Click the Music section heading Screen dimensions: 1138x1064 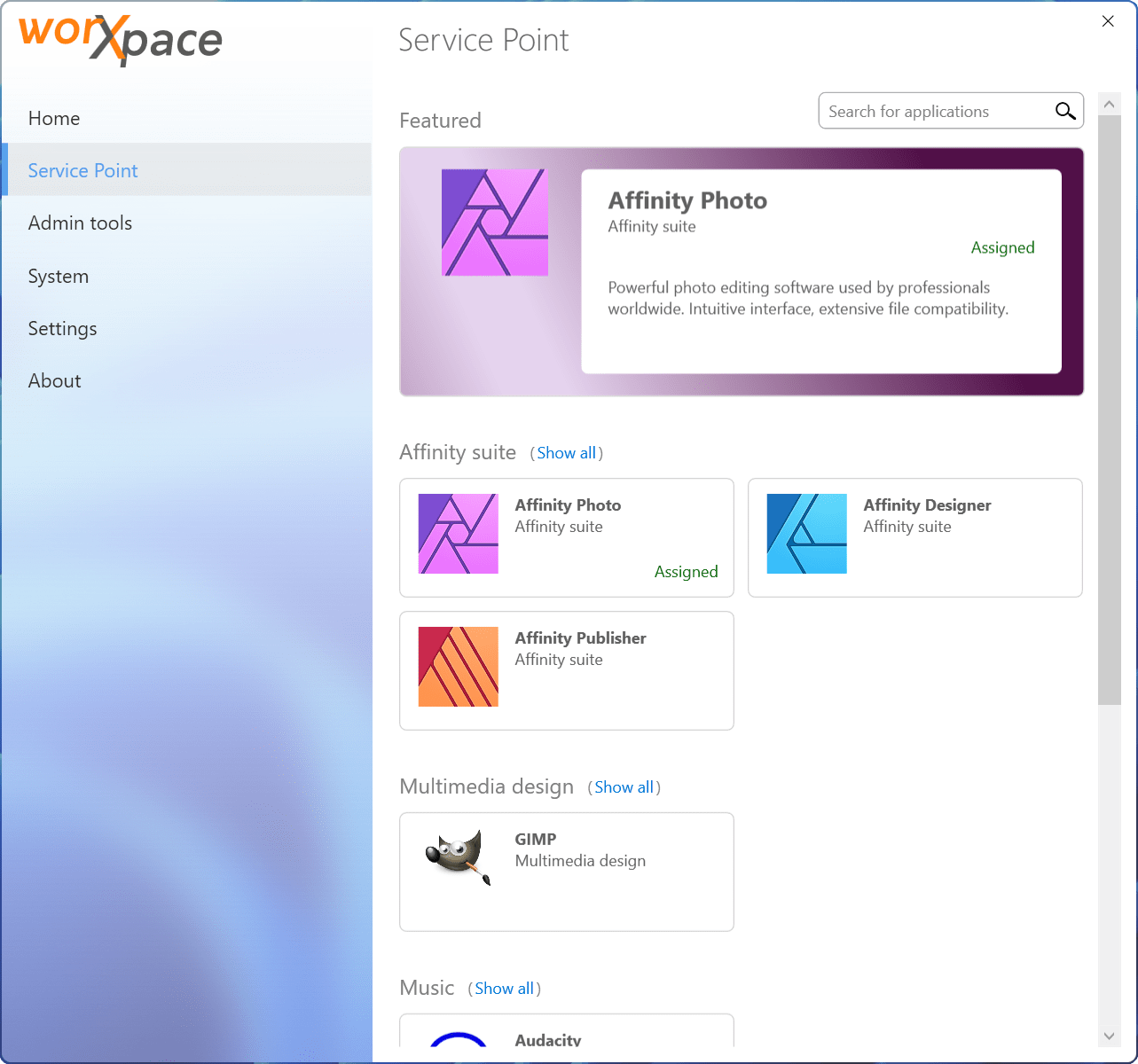[x=427, y=988]
